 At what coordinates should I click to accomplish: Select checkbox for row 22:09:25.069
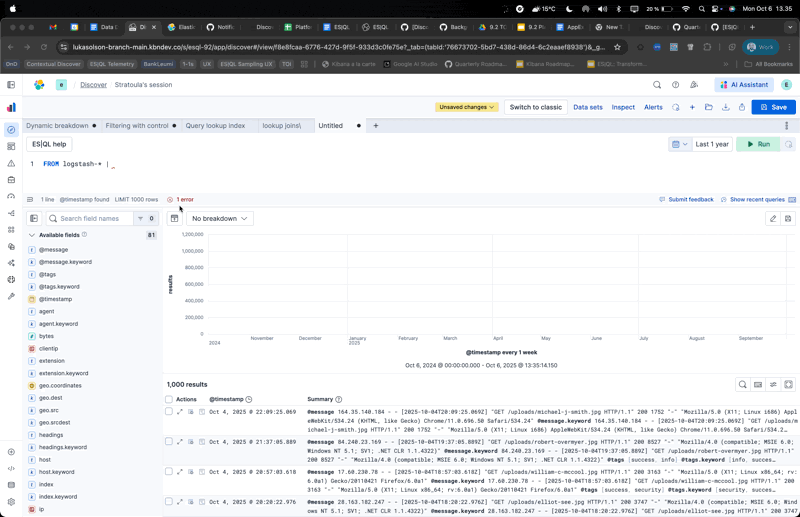tap(169, 411)
